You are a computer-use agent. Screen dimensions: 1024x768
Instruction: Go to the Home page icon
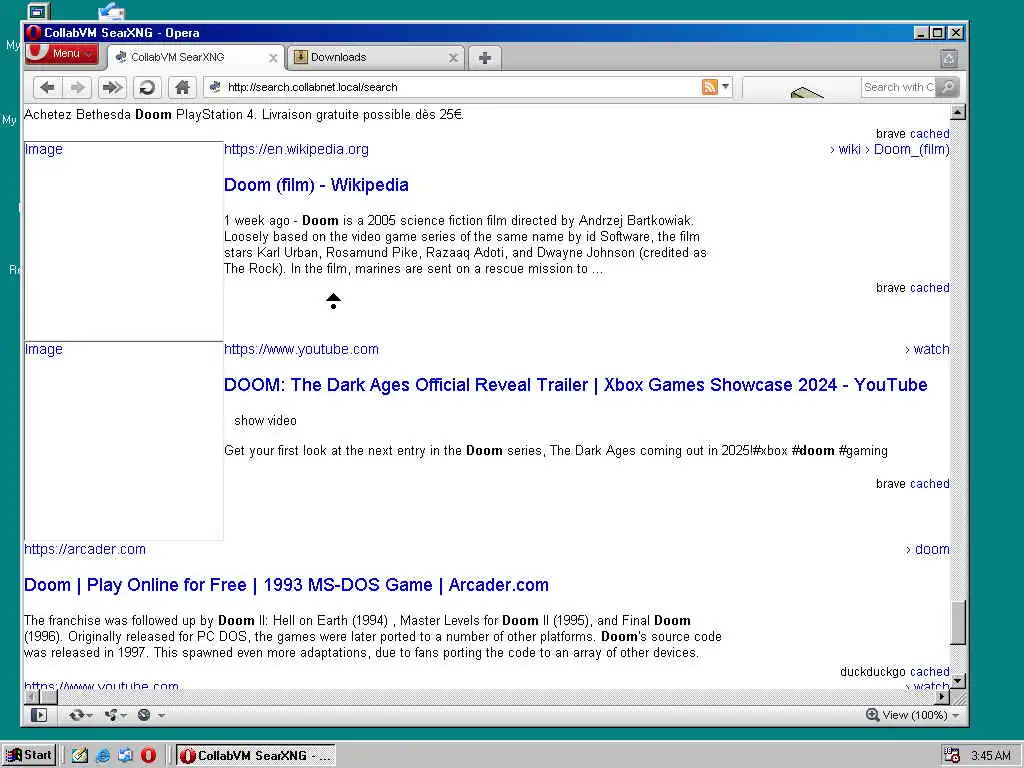[182, 87]
